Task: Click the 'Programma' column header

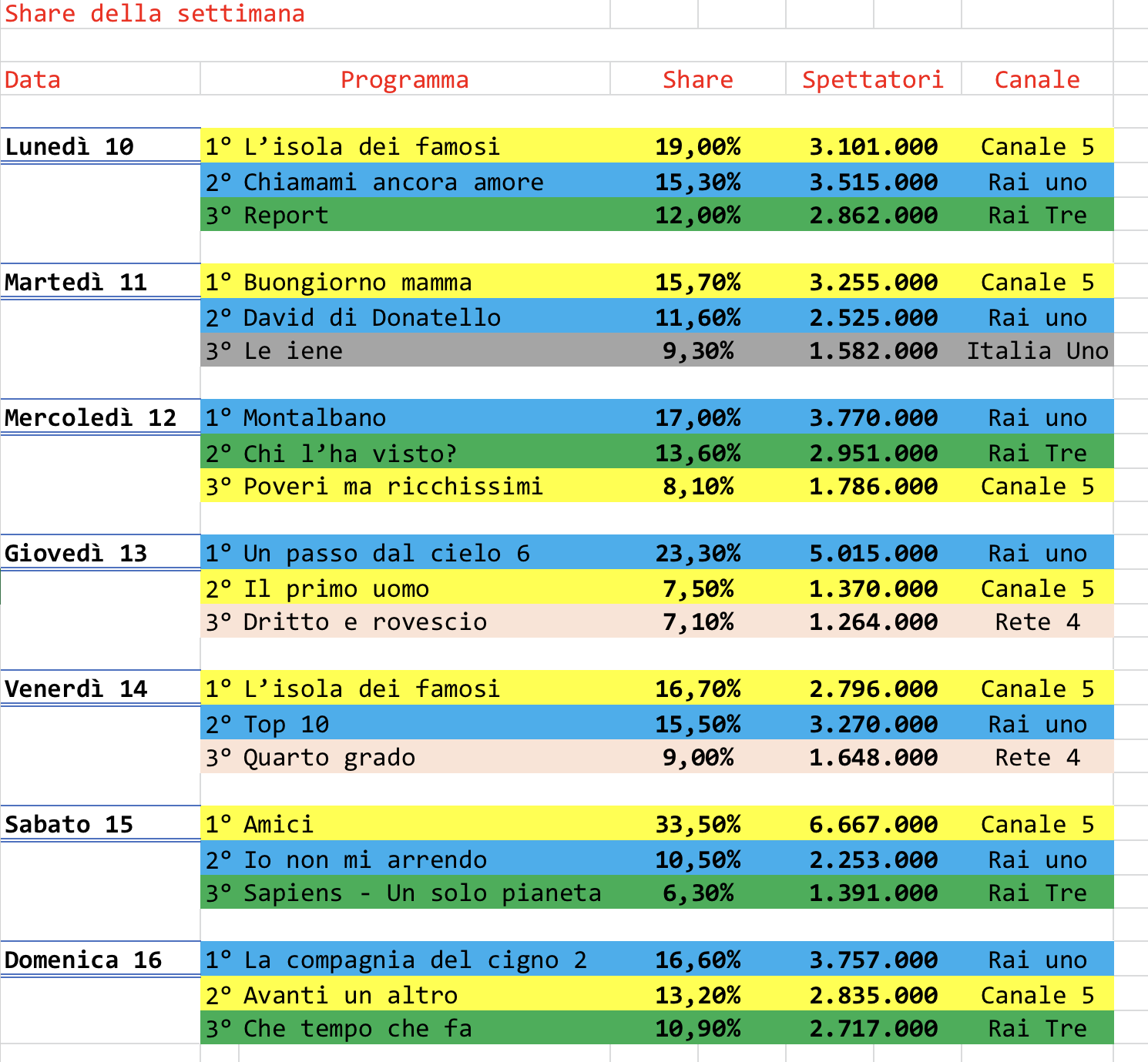Action: click(x=404, y=79)
